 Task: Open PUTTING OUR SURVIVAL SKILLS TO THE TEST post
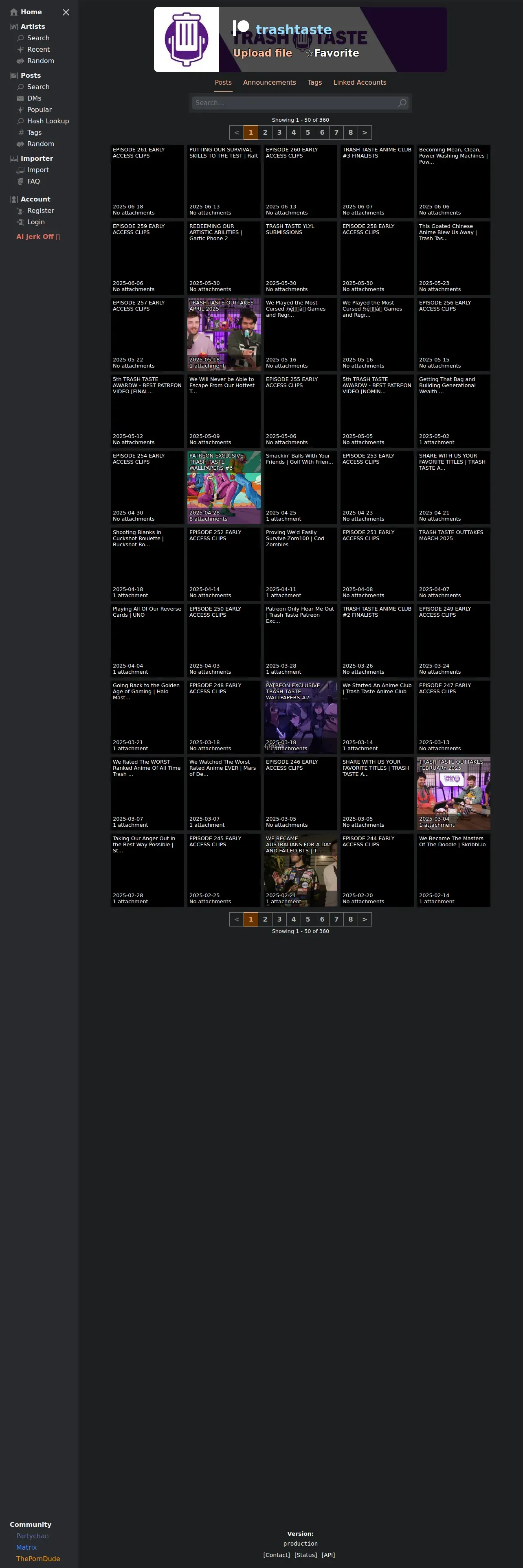(224, 182)
